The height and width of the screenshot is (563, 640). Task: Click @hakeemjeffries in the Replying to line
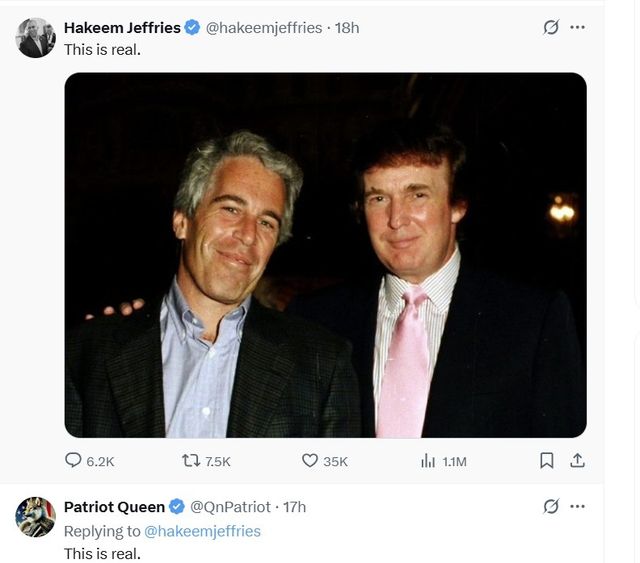click(x=202, y=531)
